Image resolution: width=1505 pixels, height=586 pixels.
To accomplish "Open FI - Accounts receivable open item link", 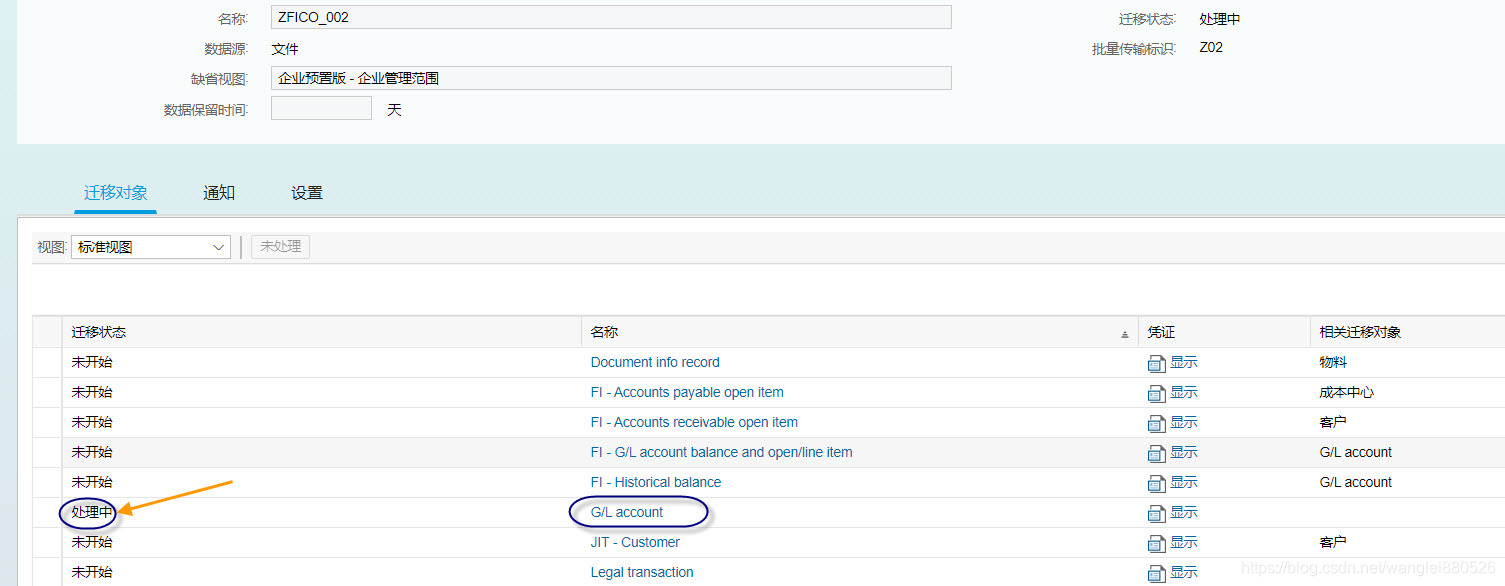I will coord(694,422).
